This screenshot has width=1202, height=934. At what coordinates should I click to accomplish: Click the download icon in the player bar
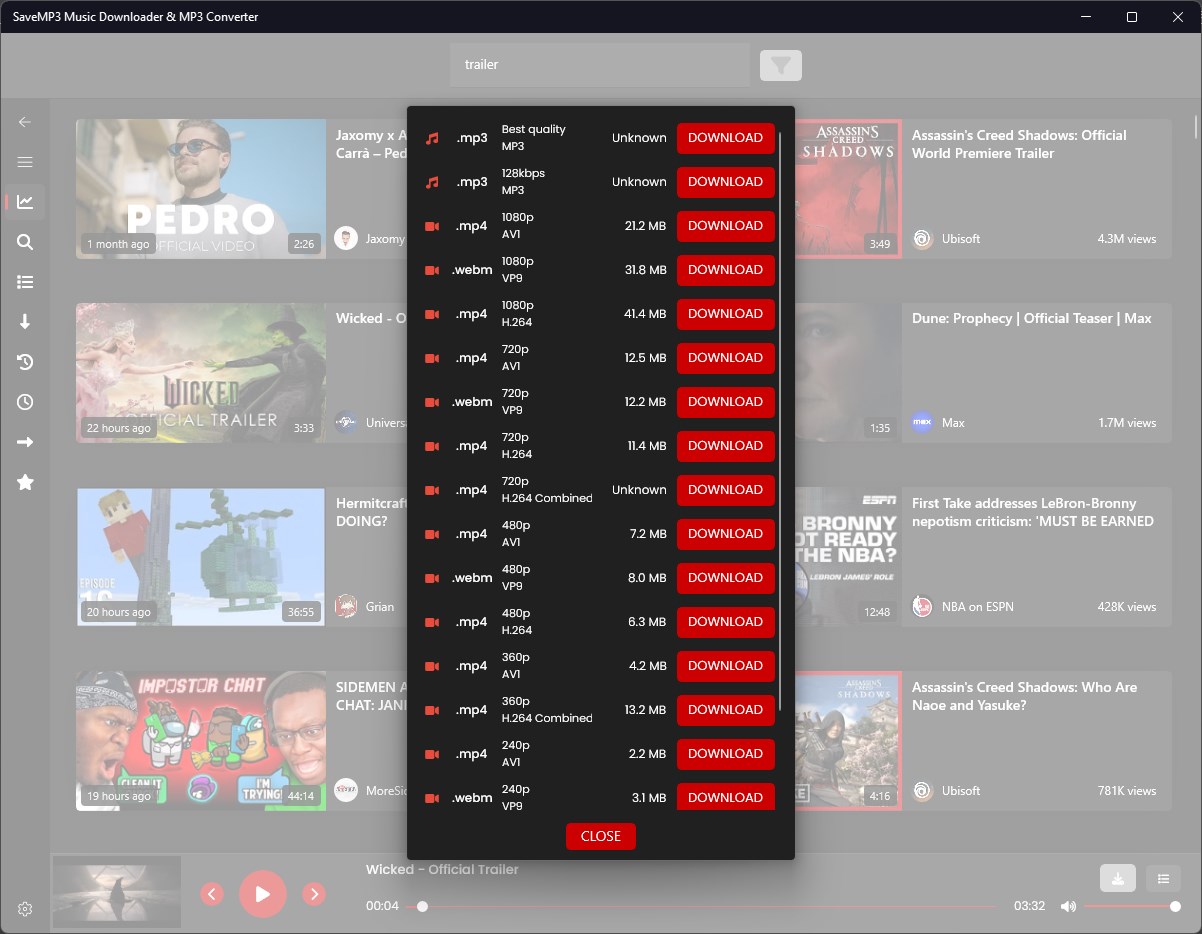click(1117, 877)
